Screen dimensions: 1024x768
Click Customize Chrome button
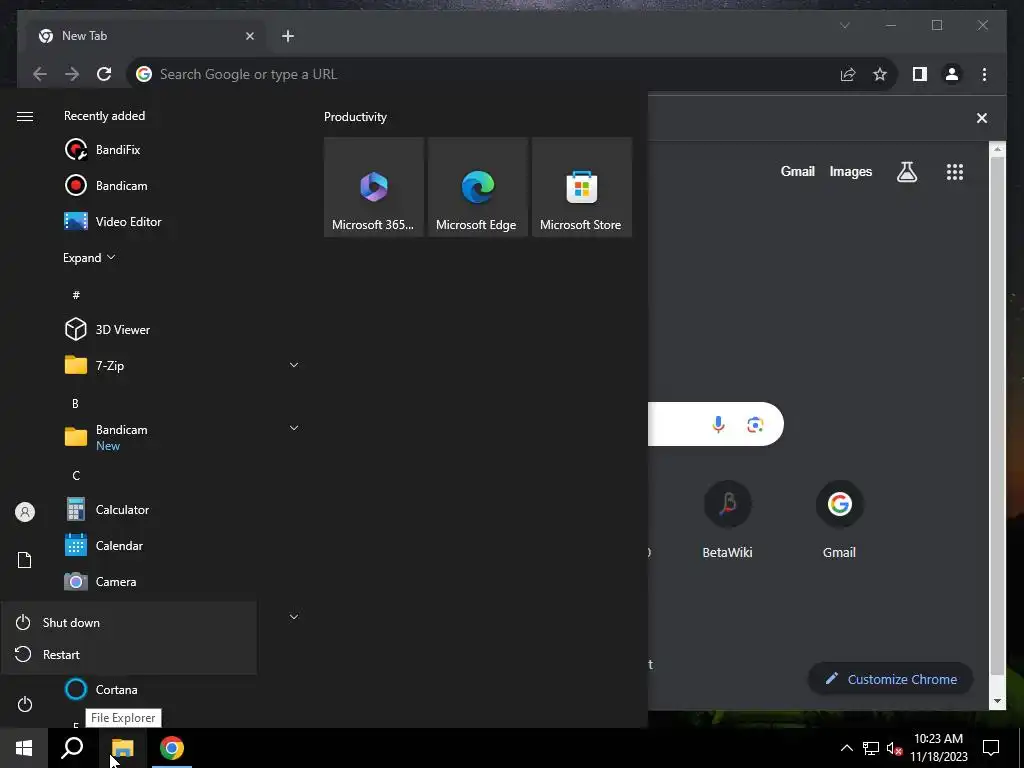pyautogui.click(x=891, y=679)
